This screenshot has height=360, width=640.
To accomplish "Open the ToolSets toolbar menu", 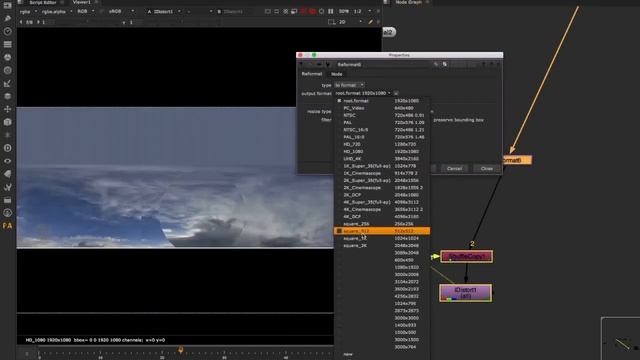I will 7,187.
